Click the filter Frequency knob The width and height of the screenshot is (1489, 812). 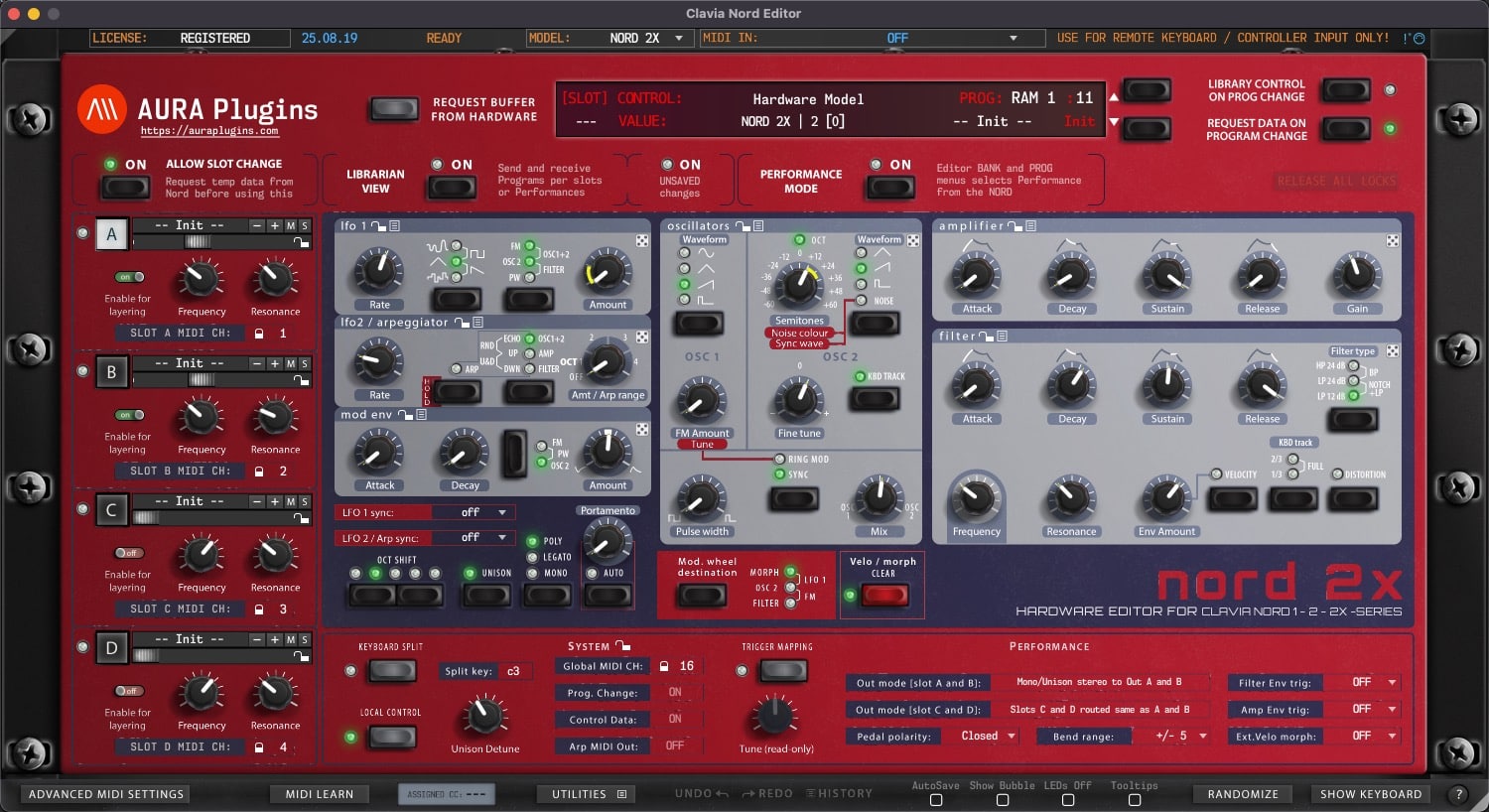pos(976,497)
